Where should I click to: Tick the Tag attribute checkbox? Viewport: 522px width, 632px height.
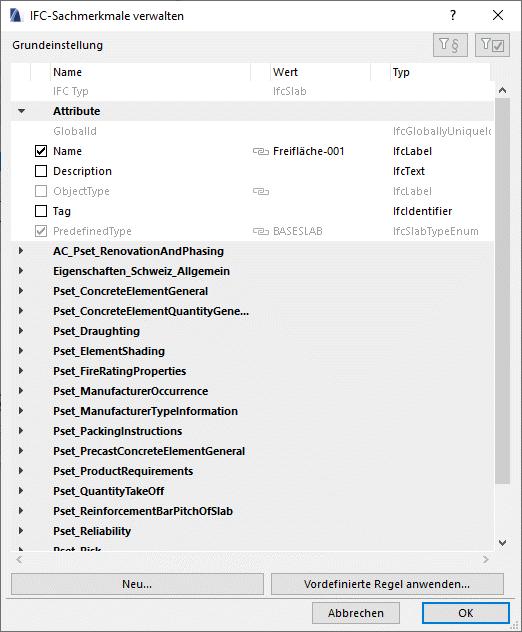point(41,211)
